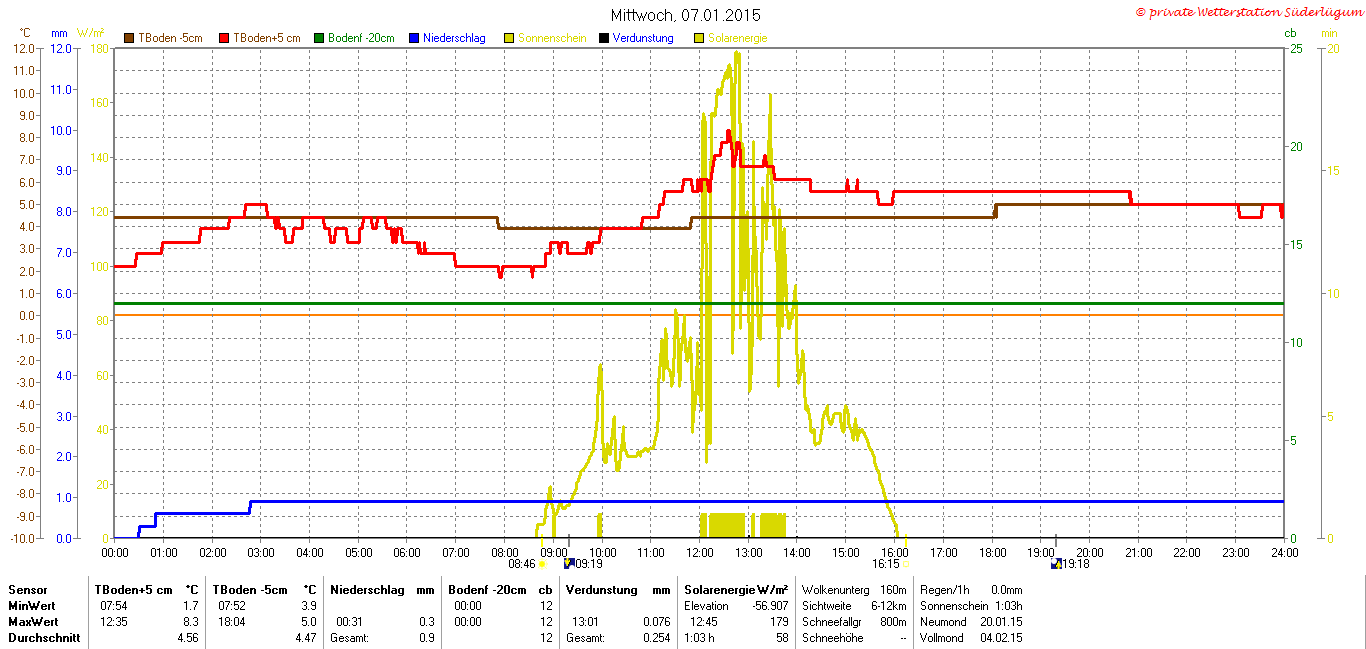Click the sunset icon beside 16:15

908,564
